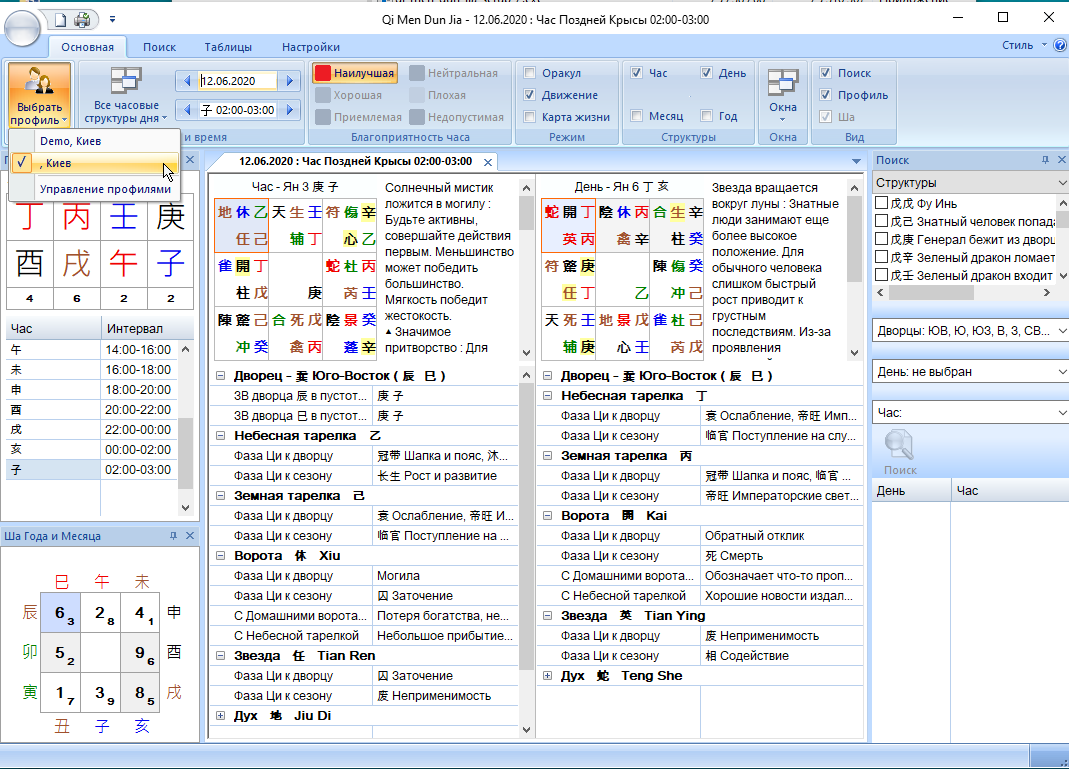Click the Нейтральная favorability button

pyautogui.click(x=454, y=73)
